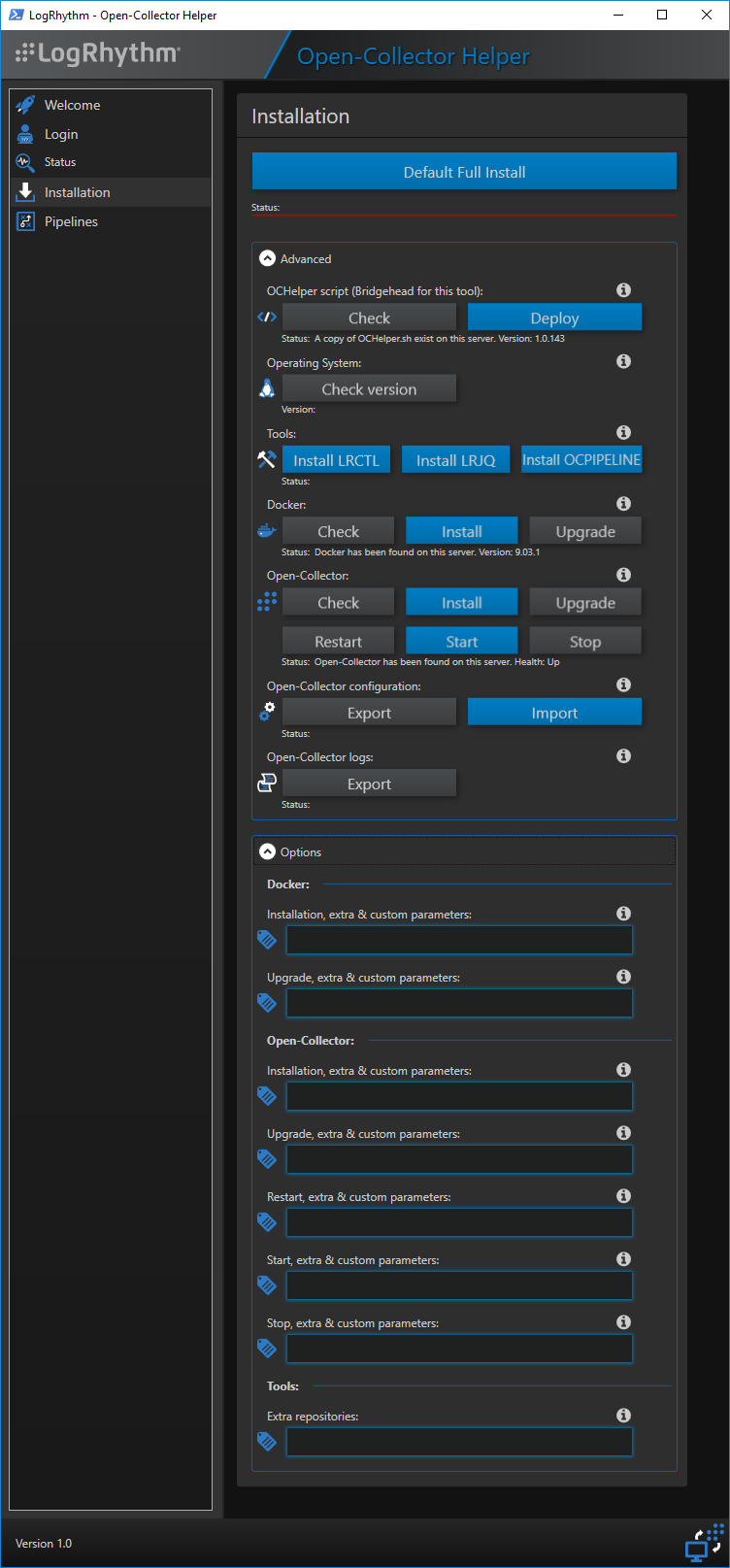
Task: Click the hammer tools icon beside Install LRCTL
Action: [267, 459]
